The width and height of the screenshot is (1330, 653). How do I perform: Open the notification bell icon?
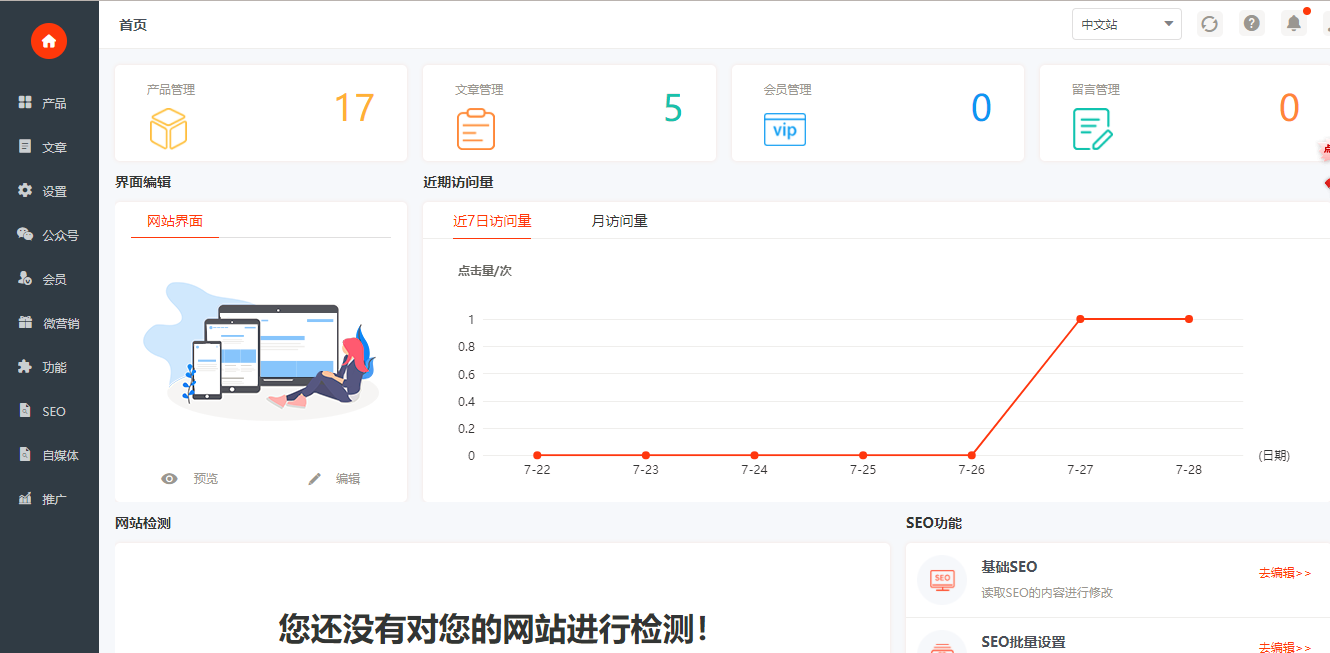[1294, 23]
